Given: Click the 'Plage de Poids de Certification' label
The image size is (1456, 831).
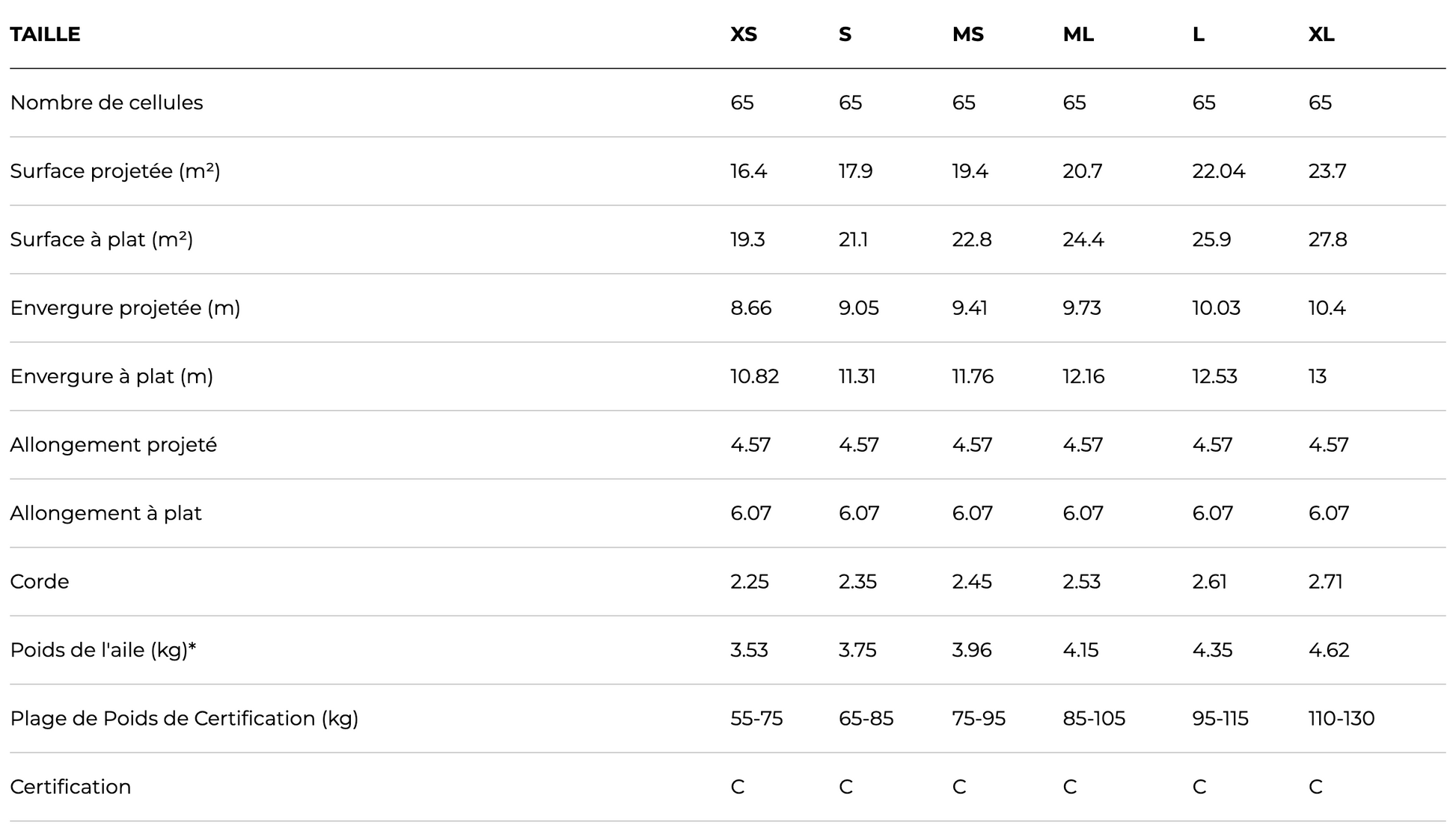Looking at the screenshot, I should [x=184, y=719].
